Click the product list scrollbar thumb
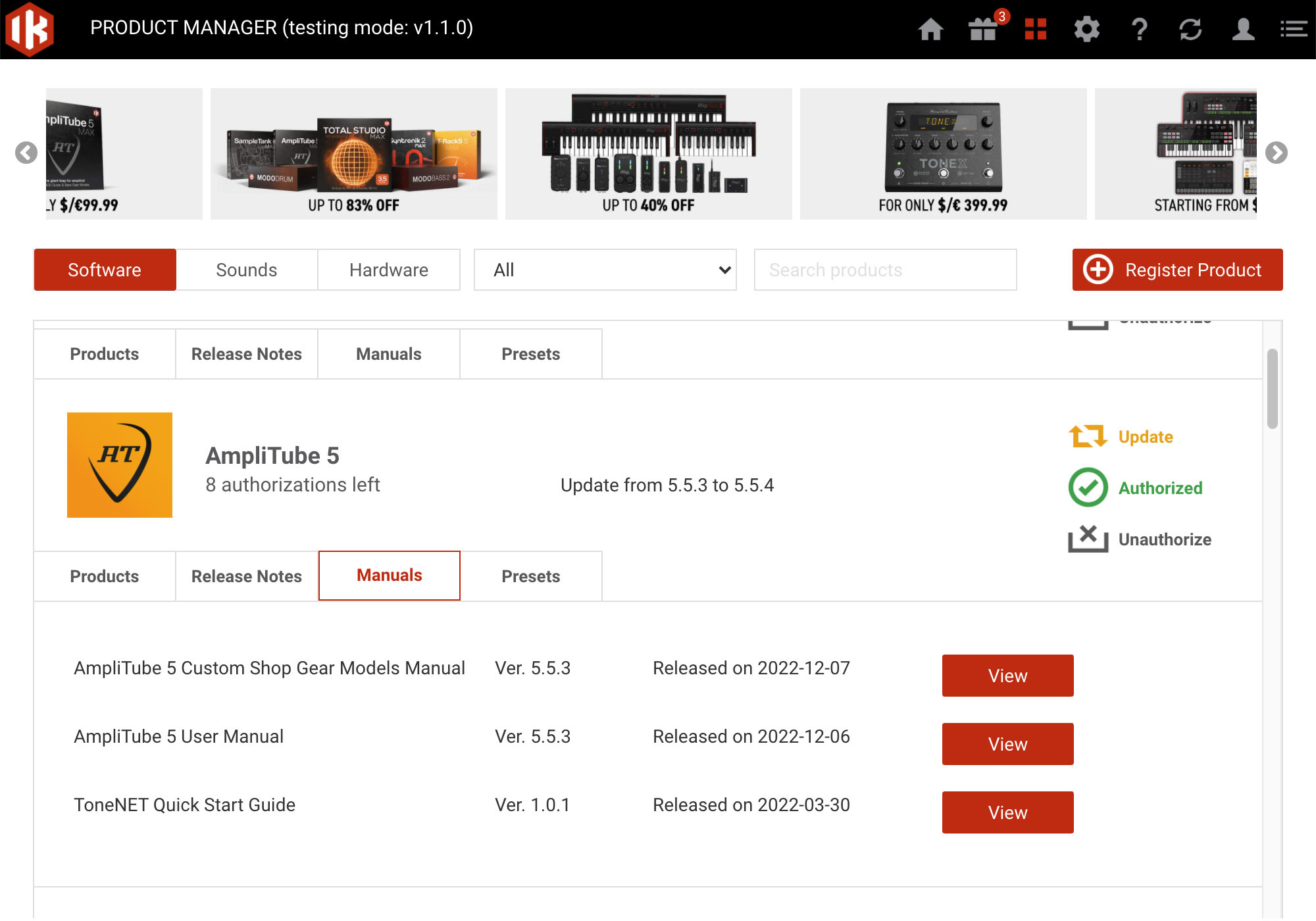 [x=1273, y=389]
